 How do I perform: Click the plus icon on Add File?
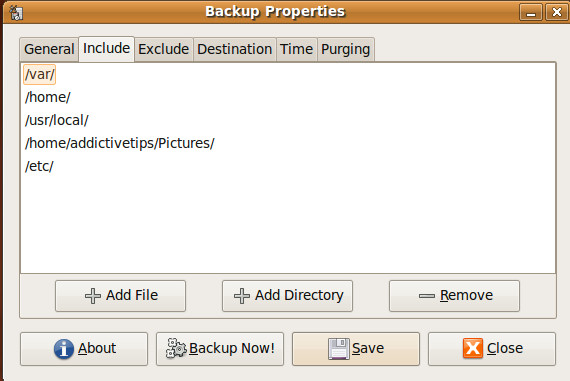[93, 296]
